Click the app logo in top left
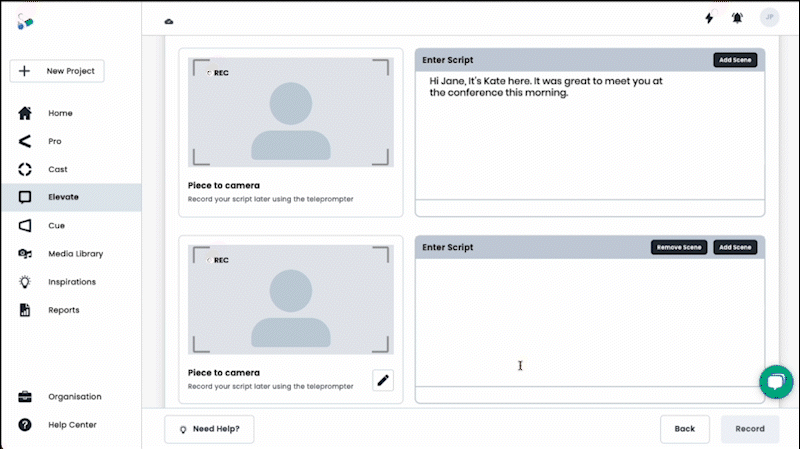800x449 pixels. coord(25,20)
